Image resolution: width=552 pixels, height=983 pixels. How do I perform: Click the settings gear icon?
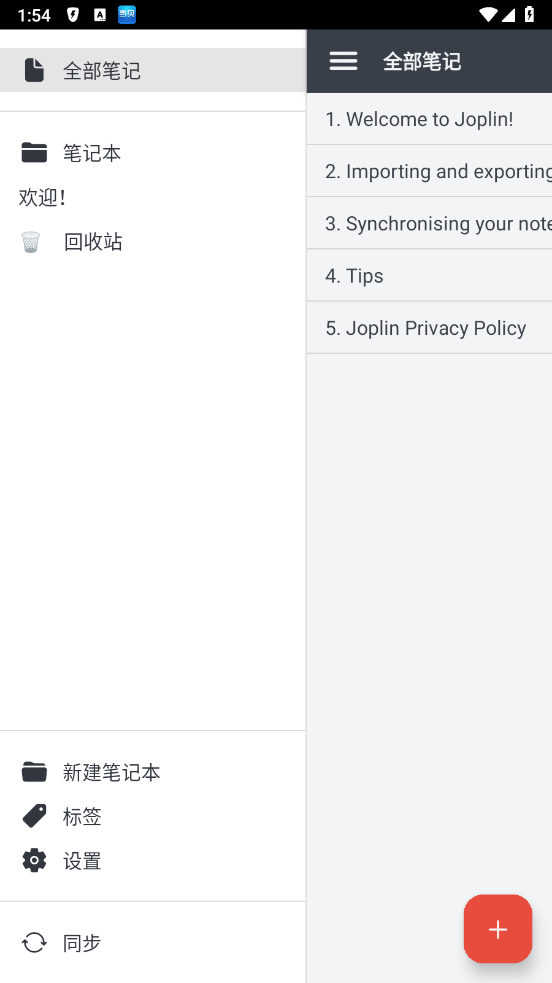[x=34, y=861]
